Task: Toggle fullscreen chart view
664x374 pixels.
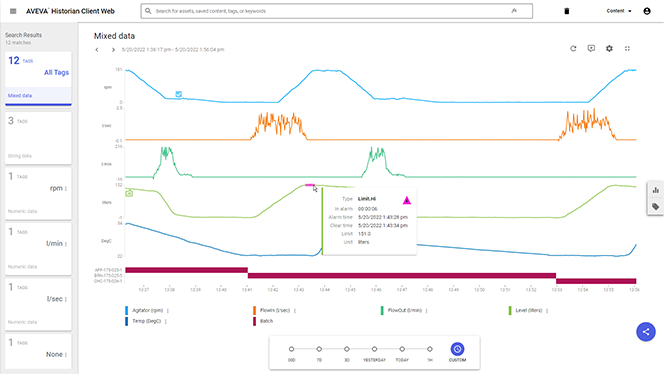Action: [x=627, y=49]
